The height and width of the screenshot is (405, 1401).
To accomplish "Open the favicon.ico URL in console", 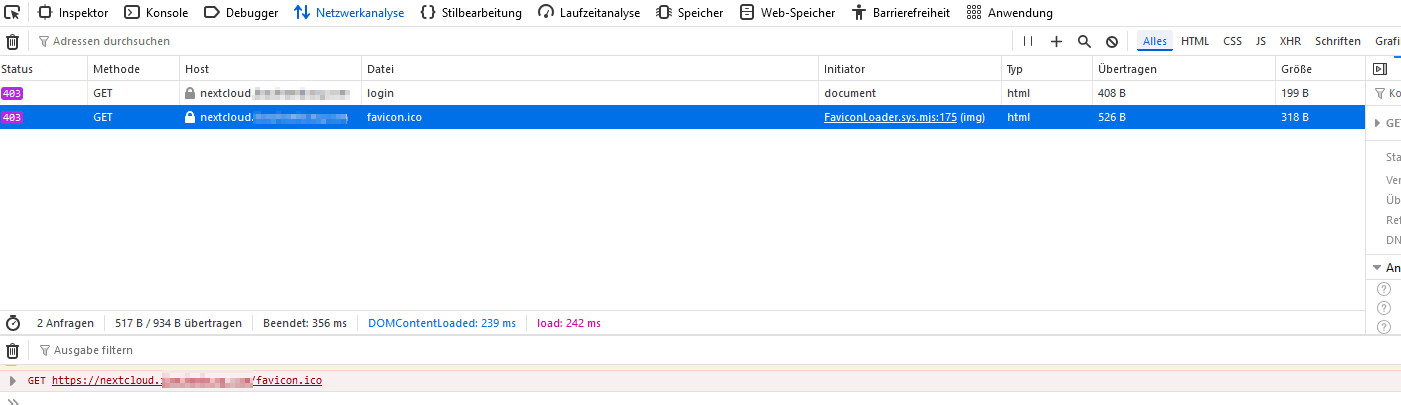I will click(186, 381).
